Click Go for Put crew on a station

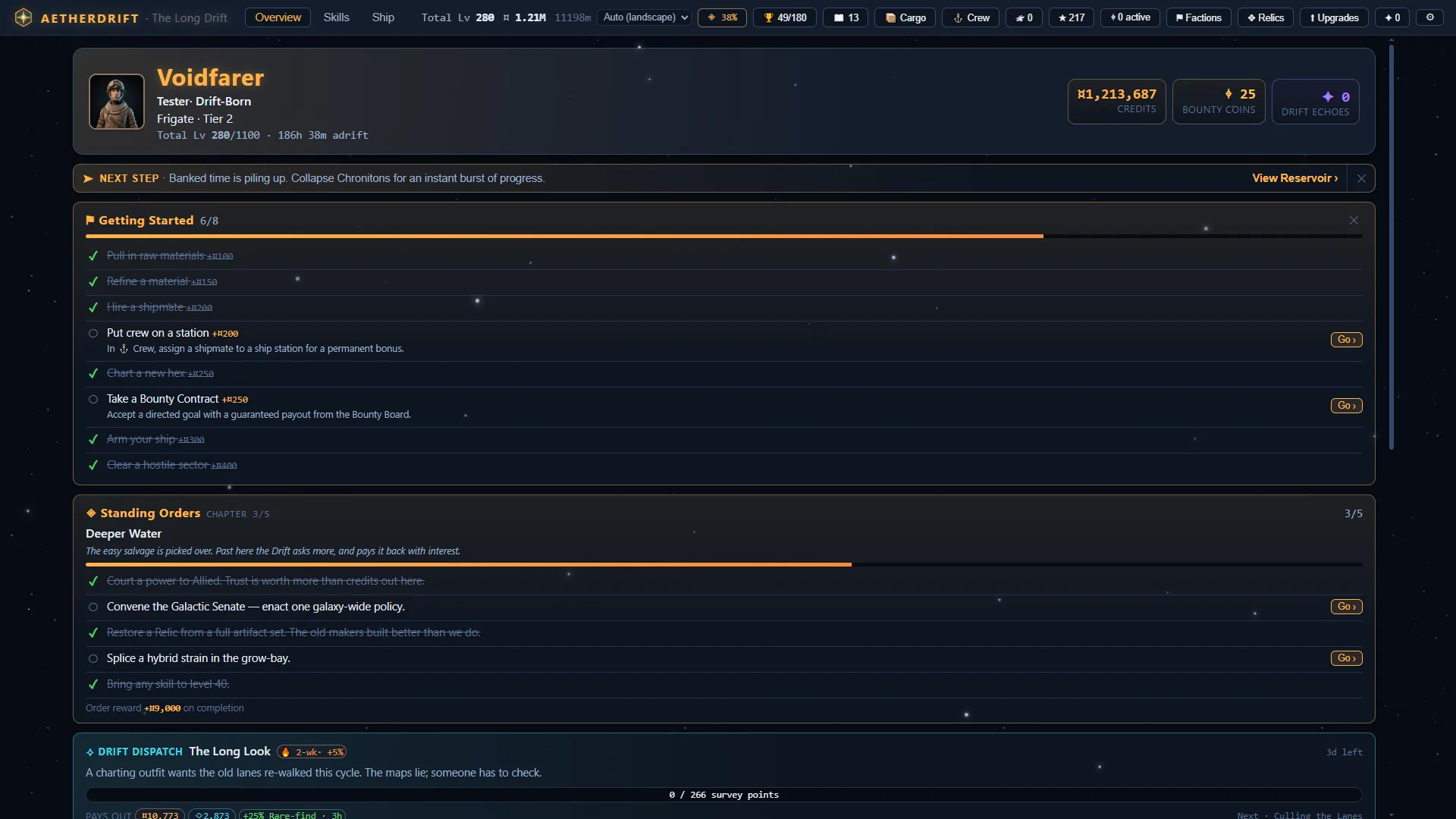[x=1346, y=340]
